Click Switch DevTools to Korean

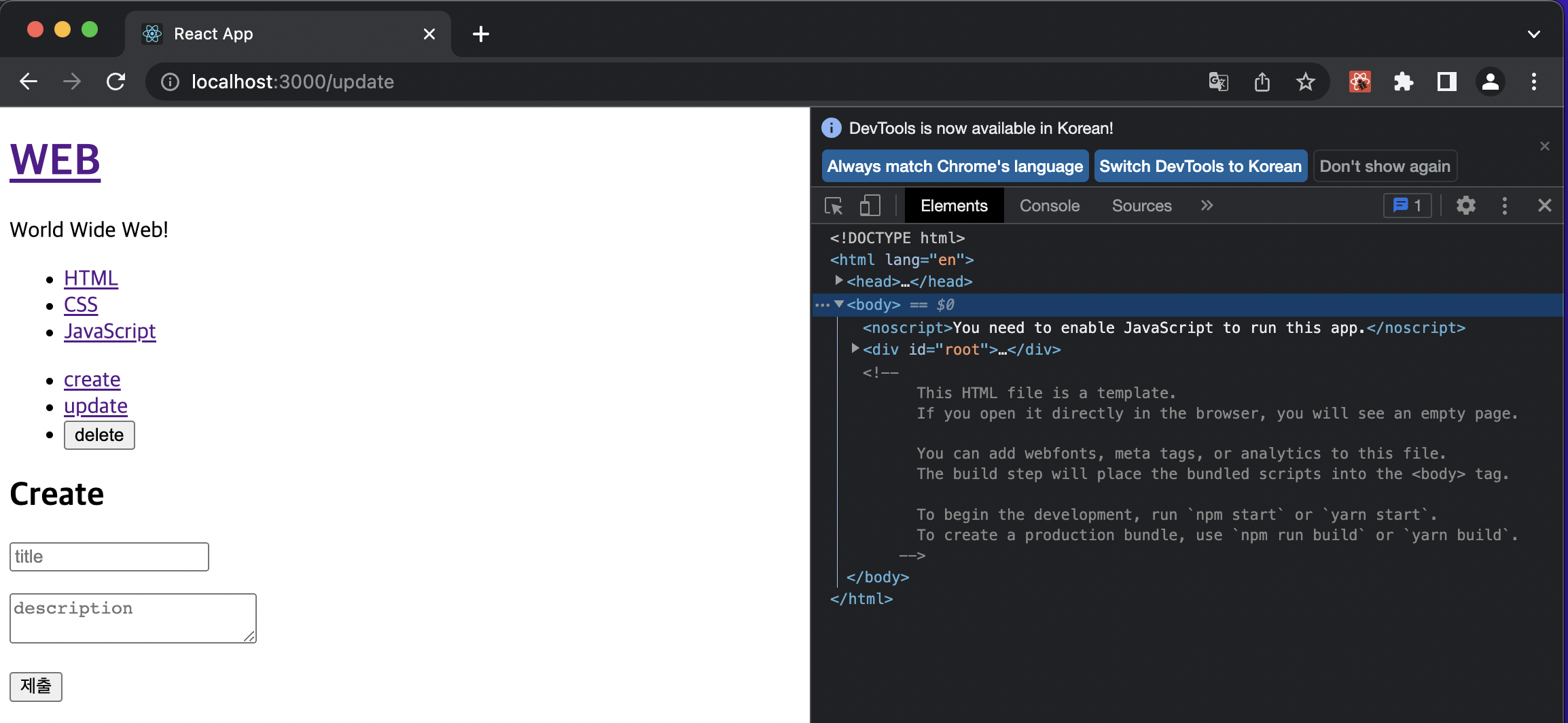click(1200, 166)
